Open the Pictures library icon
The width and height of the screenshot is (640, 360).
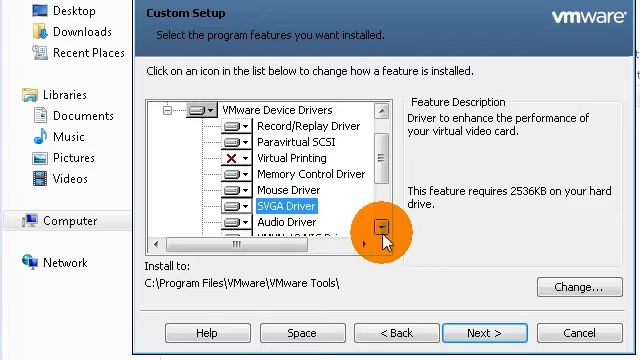[40, 158]
